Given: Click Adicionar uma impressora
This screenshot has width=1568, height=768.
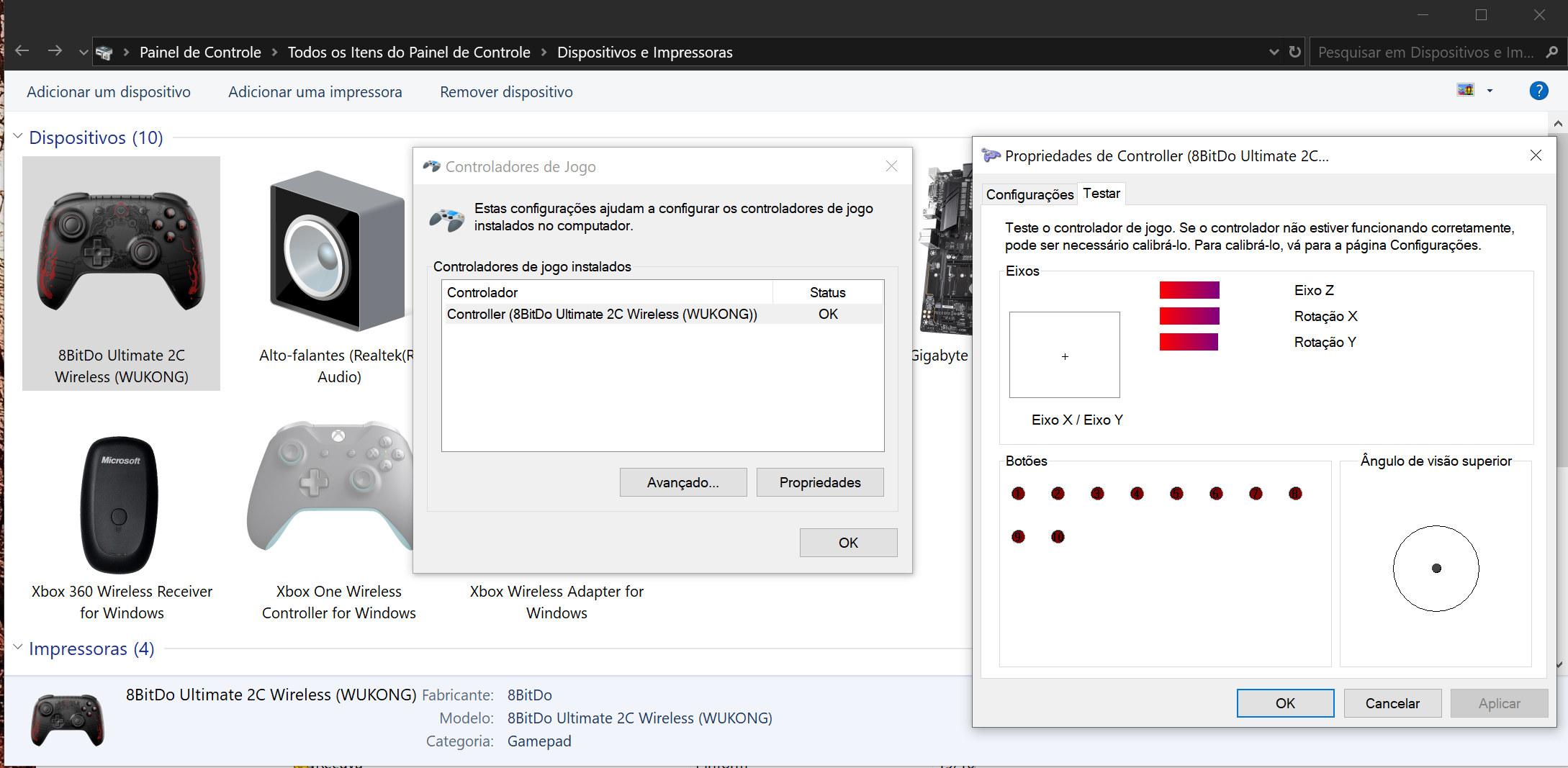Looking at the screenshot, I should [315, 92].
